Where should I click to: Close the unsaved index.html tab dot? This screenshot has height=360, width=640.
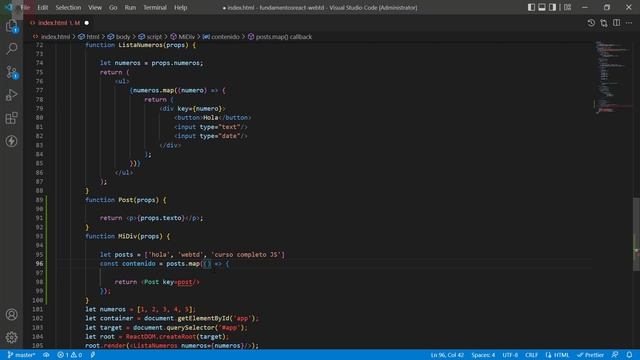(87, 23)
